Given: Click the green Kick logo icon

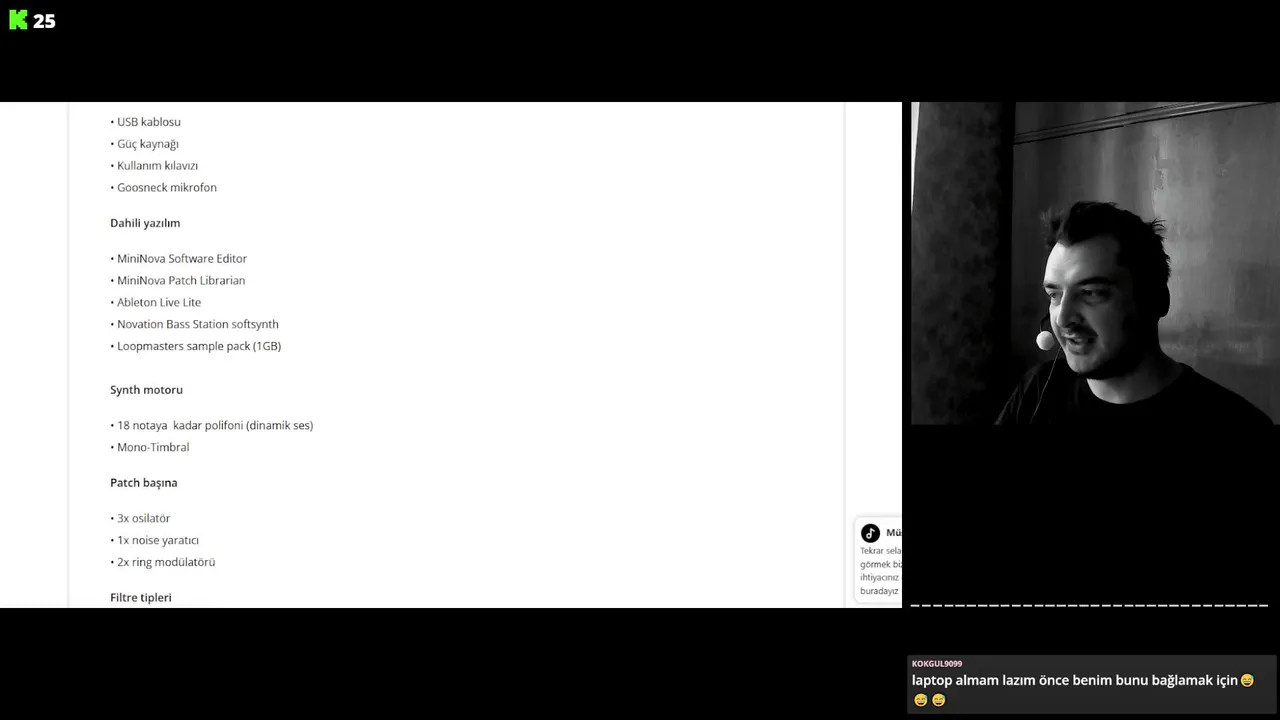Looking at the screenshot, I should point(18,20).
